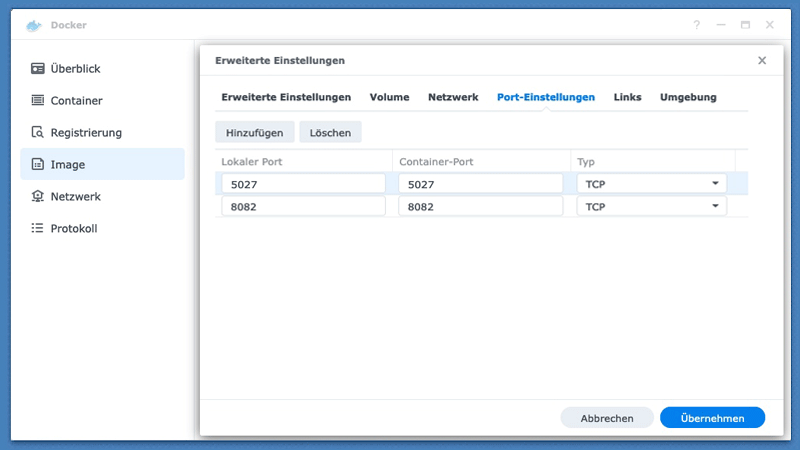Image resolution: width=800 pixels, height=450 pixels.
Task: Switch to the Volume tab
Action: [389, 97]
